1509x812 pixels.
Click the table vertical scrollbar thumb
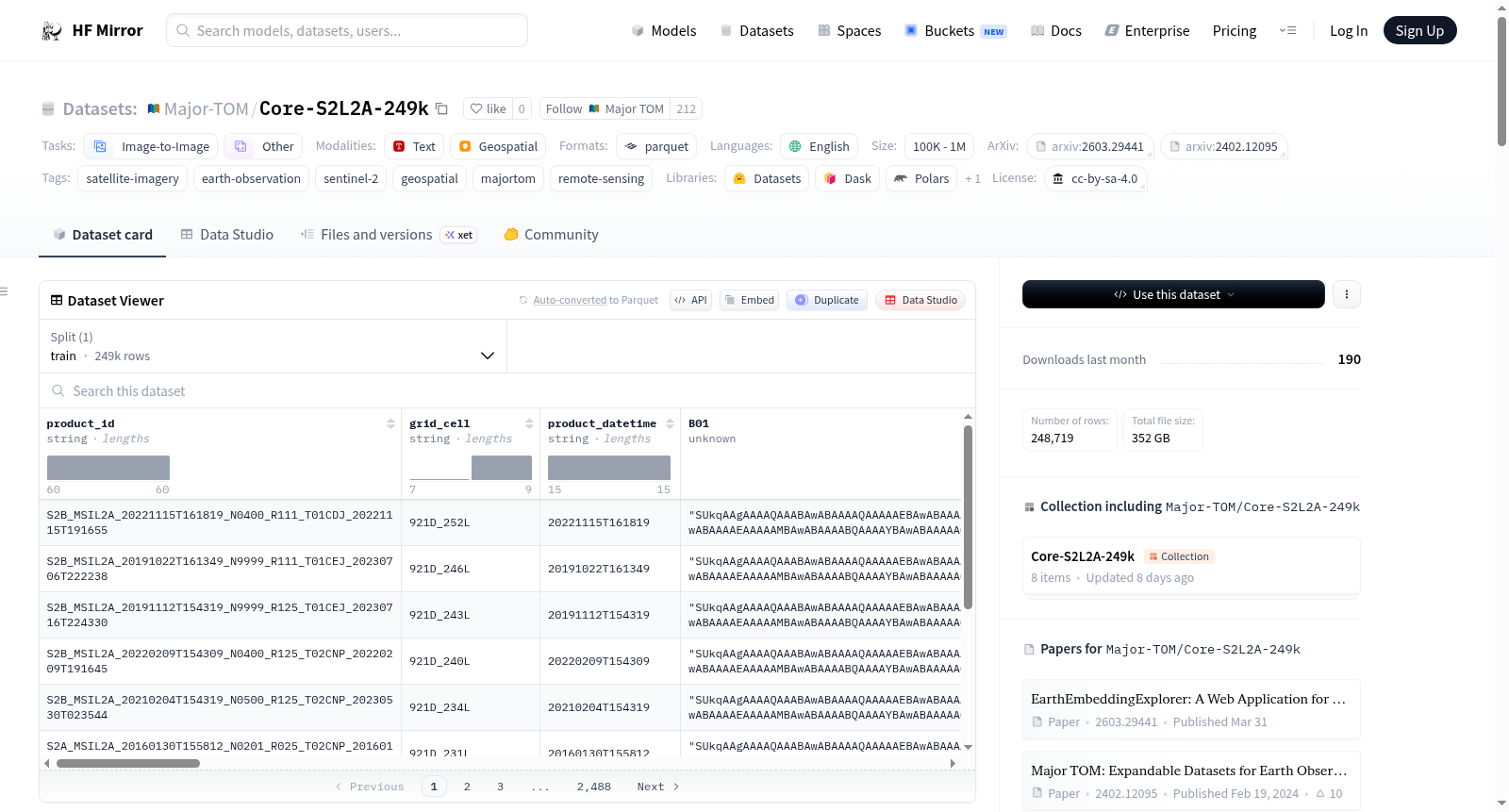[x=968, y=517]
